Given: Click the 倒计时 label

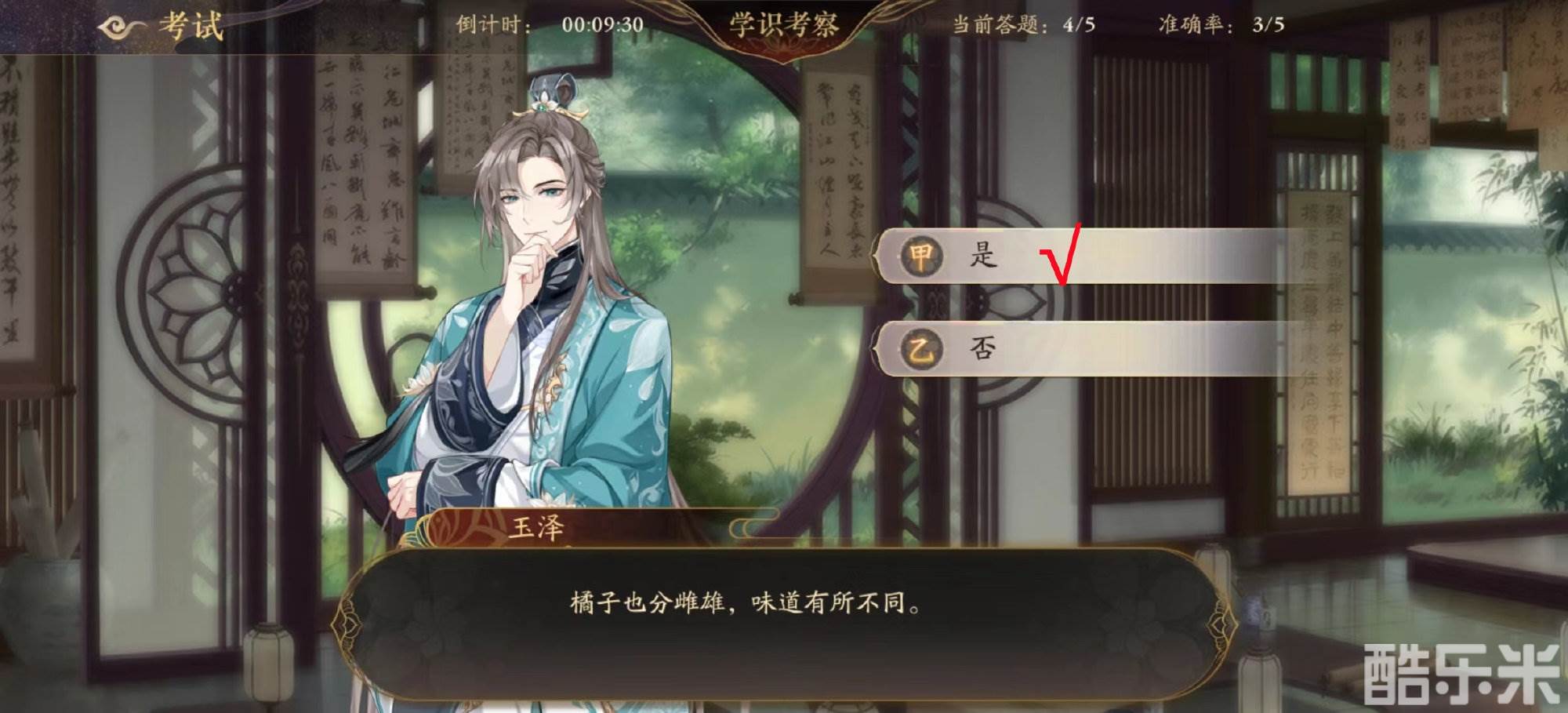Looking at the screenshot, I should pos(493,25).
